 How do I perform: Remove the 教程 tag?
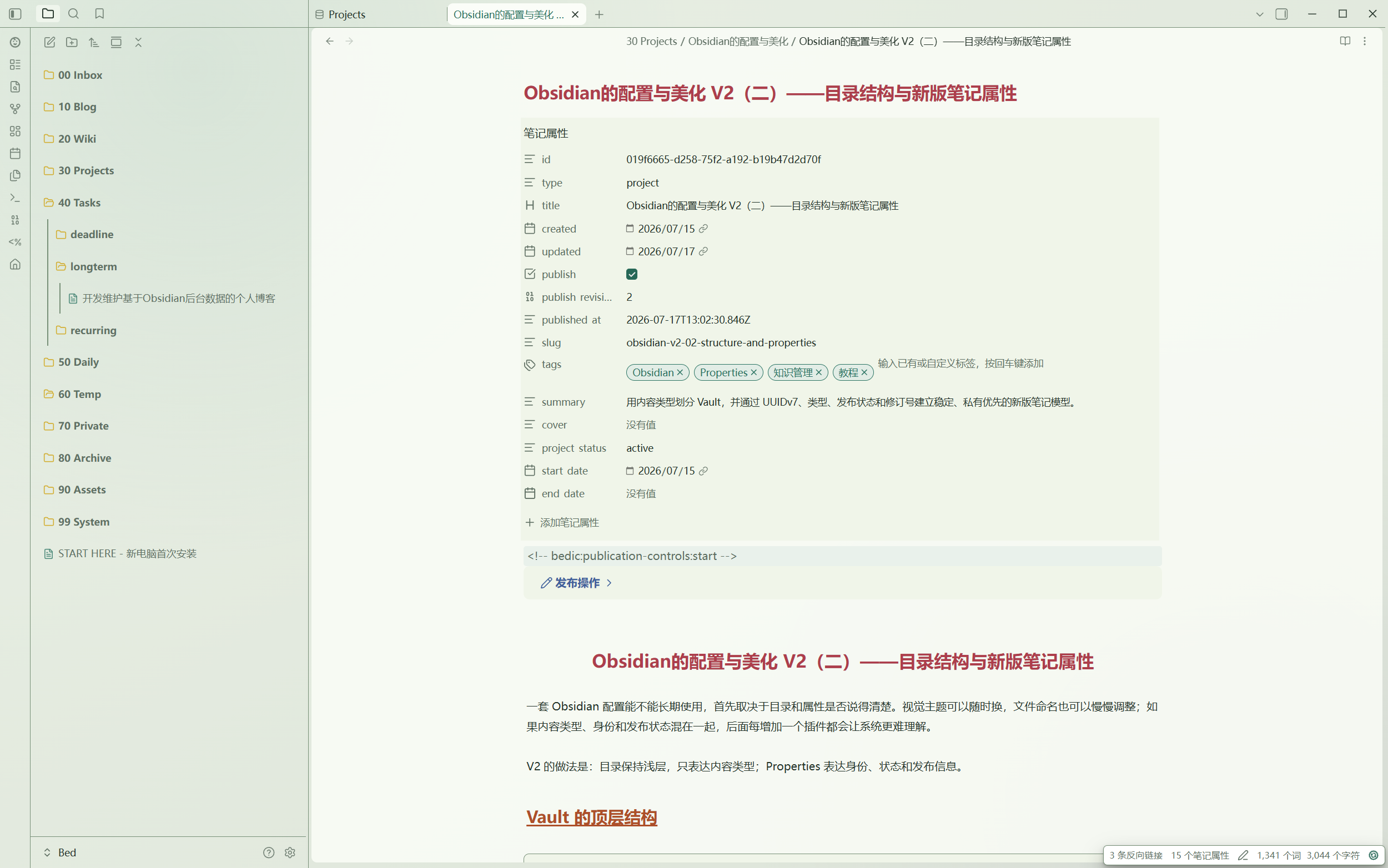coord(864,372)
